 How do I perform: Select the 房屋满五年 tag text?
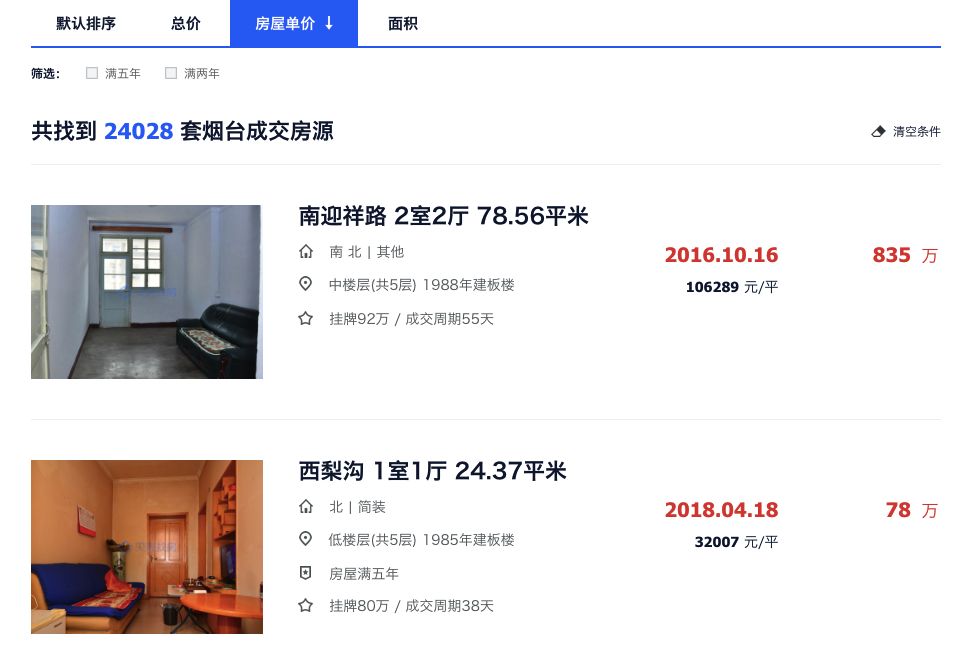364,574
